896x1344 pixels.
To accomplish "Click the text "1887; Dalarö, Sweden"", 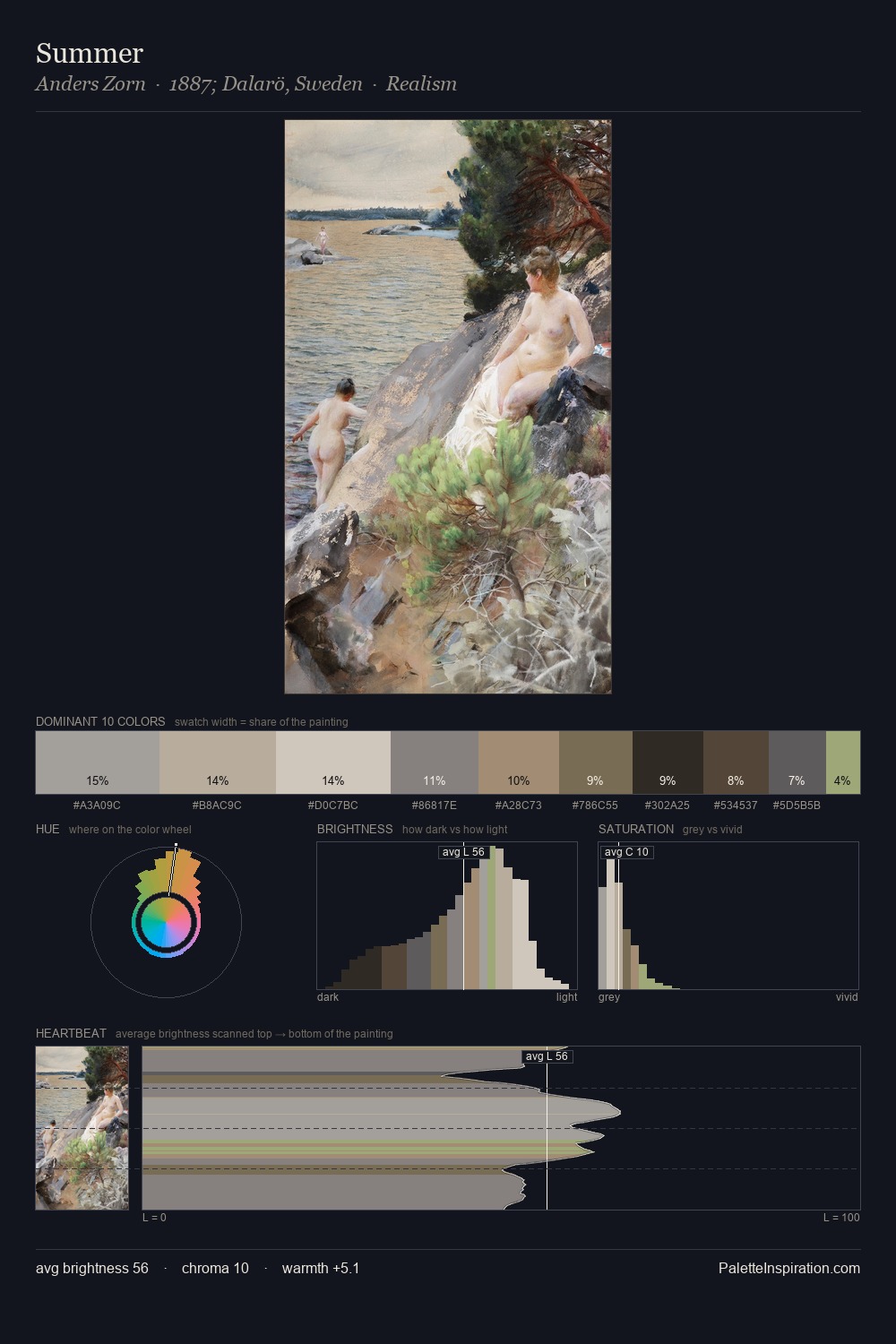I will click(x=266, y=83).
